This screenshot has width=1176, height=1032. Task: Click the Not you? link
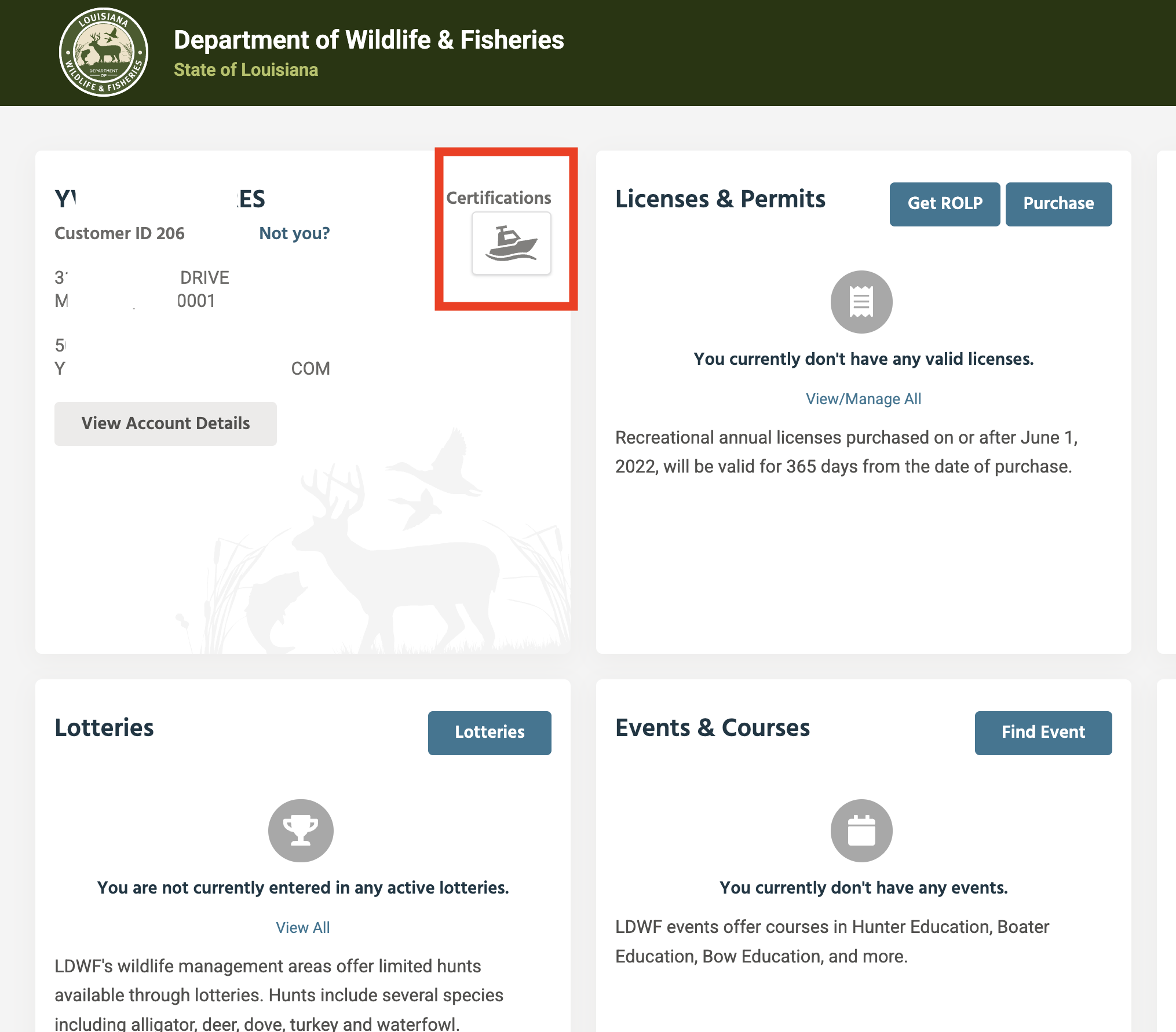tap(294, 233)
